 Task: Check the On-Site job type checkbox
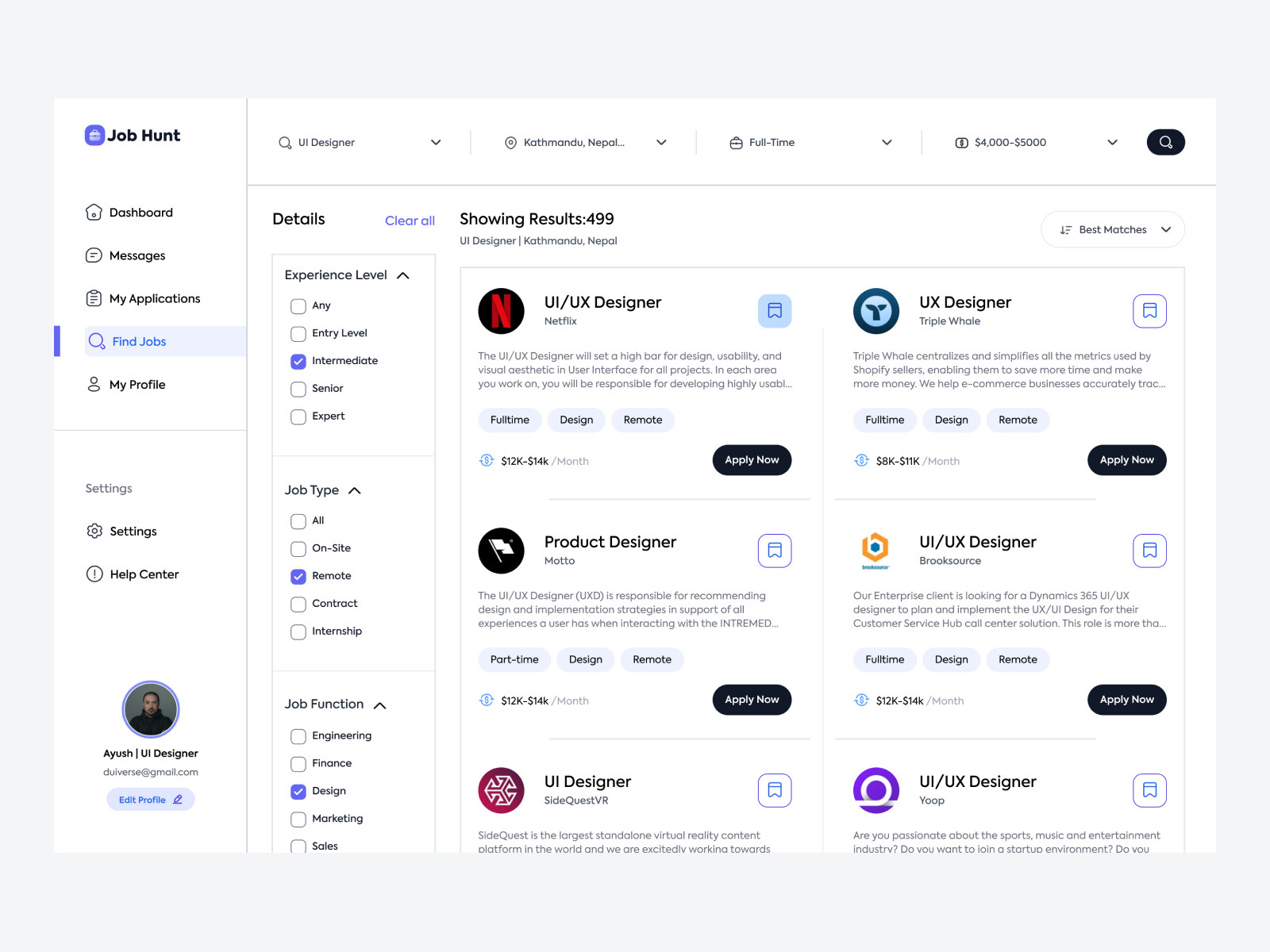[298, 549]
